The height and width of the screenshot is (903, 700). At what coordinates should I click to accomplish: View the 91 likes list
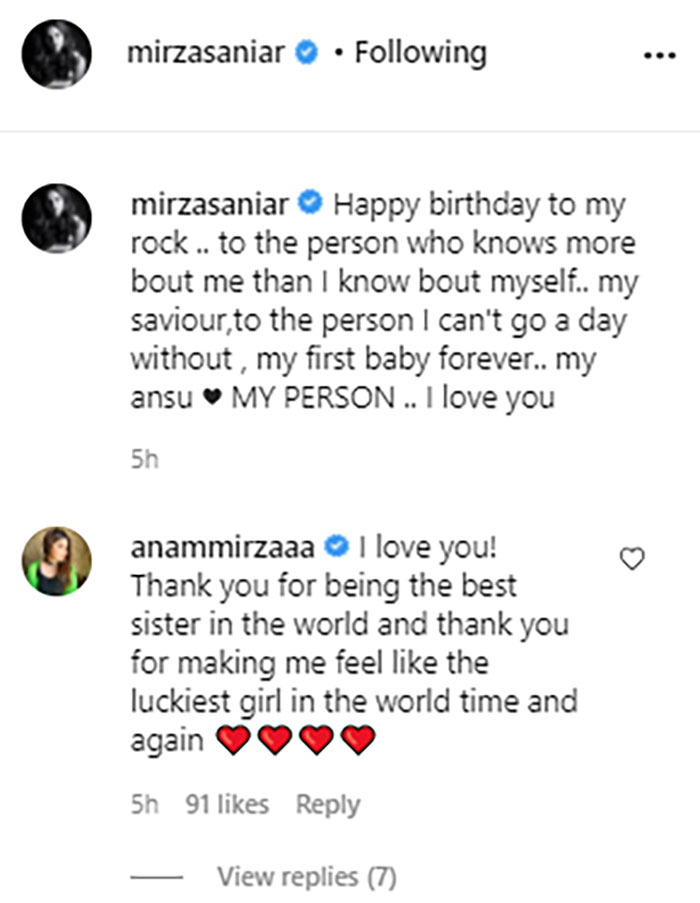(x=227, y=804)
